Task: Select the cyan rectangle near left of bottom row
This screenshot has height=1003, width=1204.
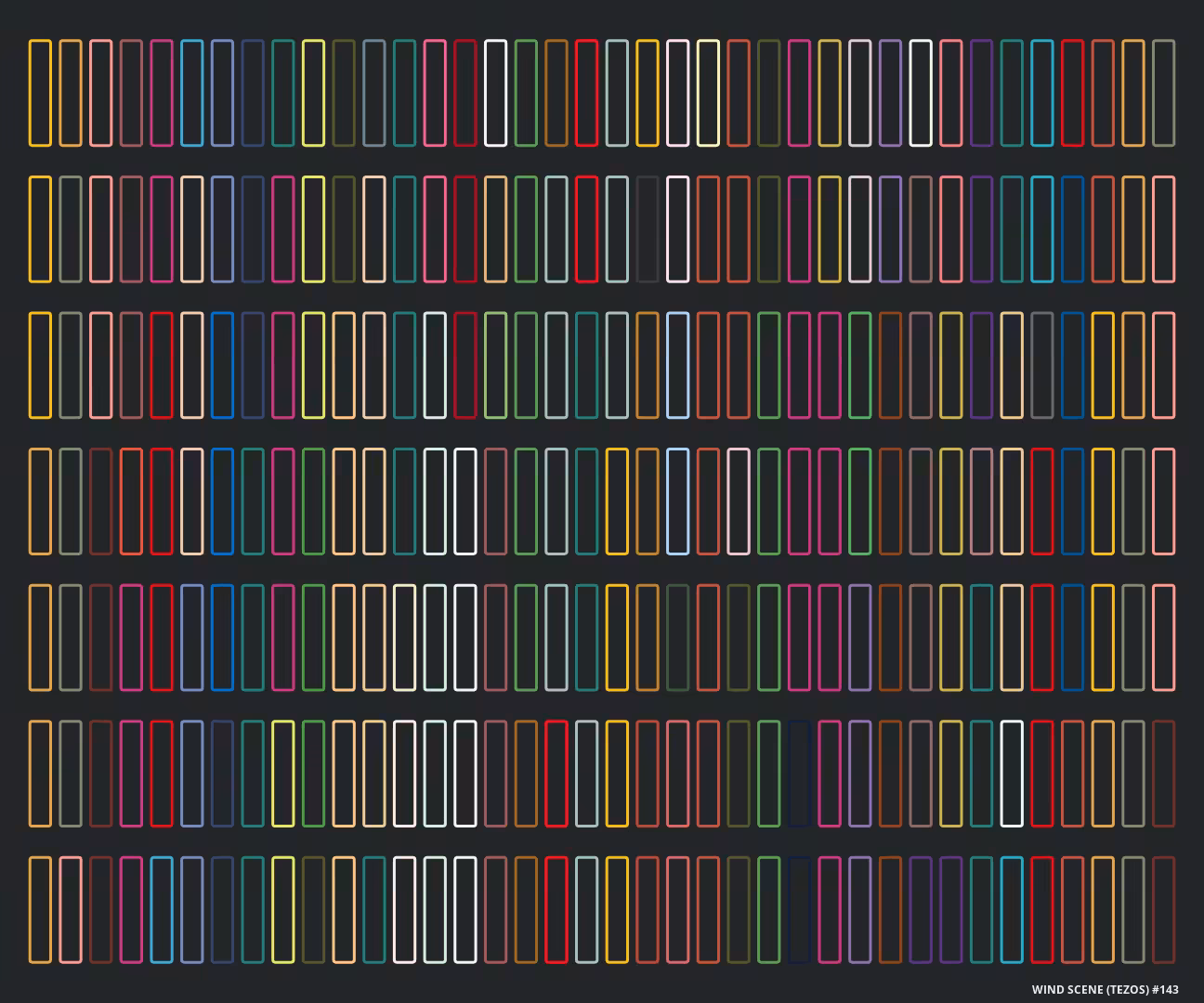Action: coord(162,910)
